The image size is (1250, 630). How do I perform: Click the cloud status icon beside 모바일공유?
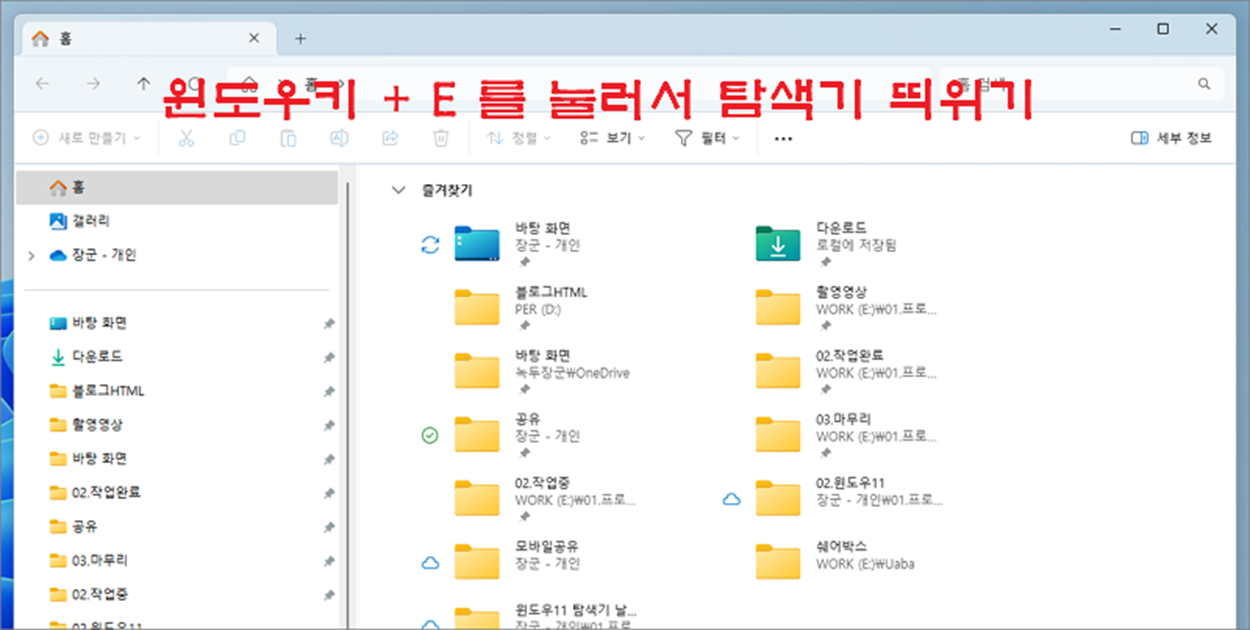click(x=430, y=563)
